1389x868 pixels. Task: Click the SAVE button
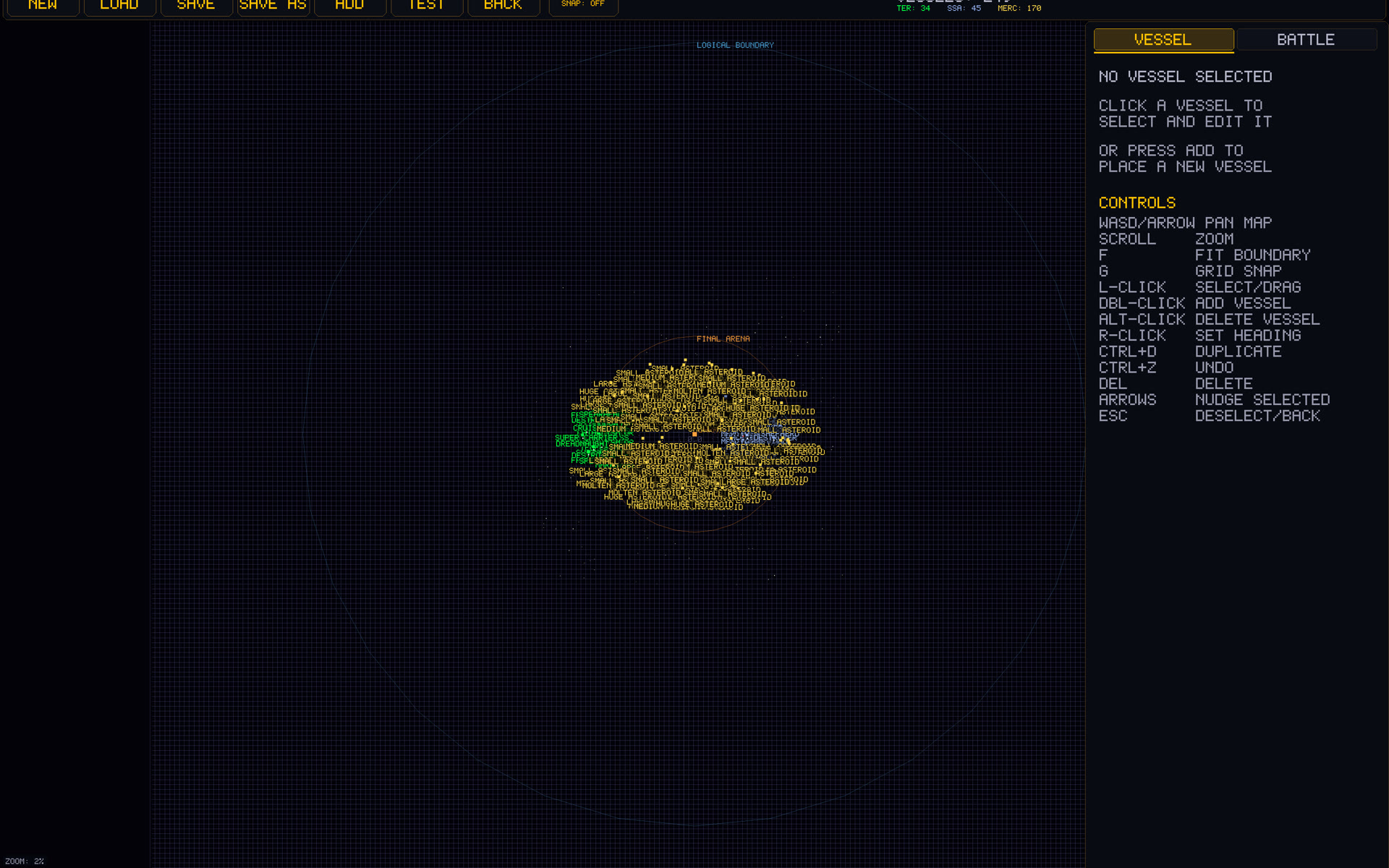coord(196,6)
